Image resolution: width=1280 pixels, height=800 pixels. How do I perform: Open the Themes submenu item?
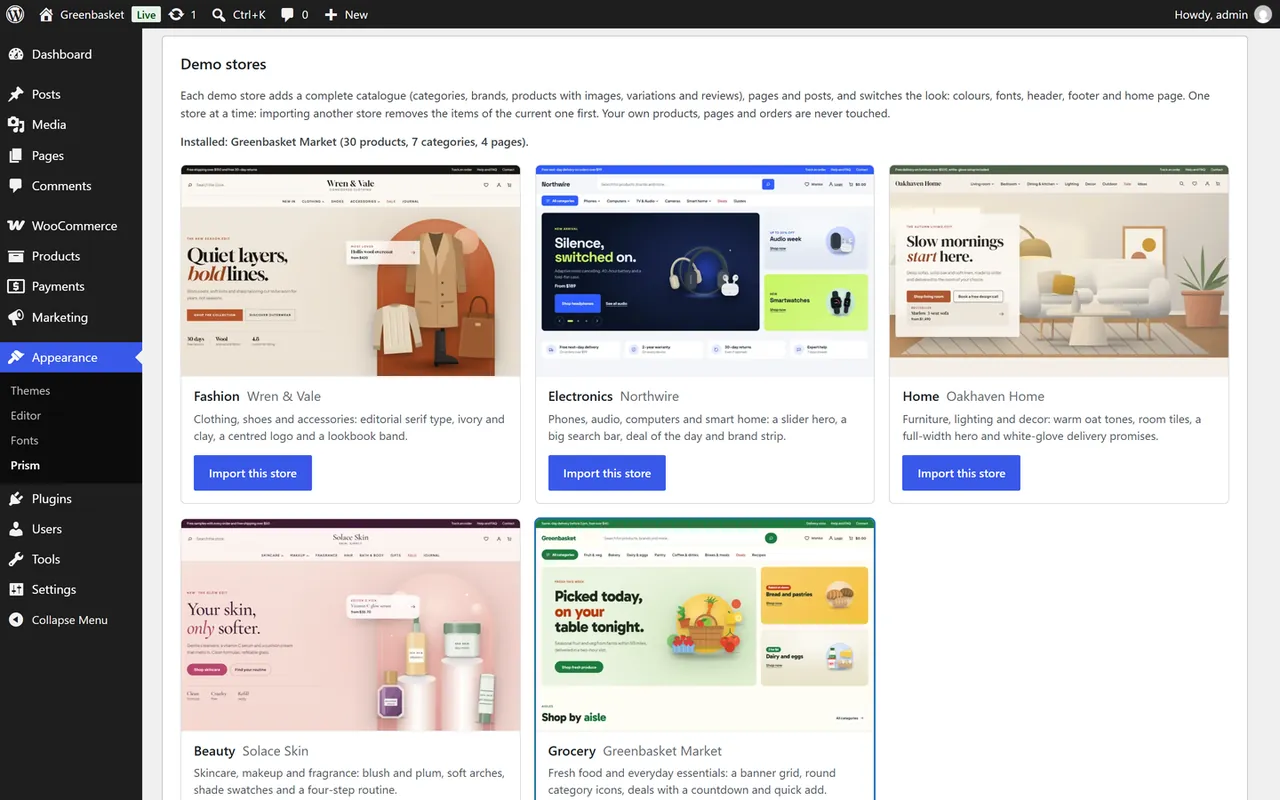(x=30, y=391)
